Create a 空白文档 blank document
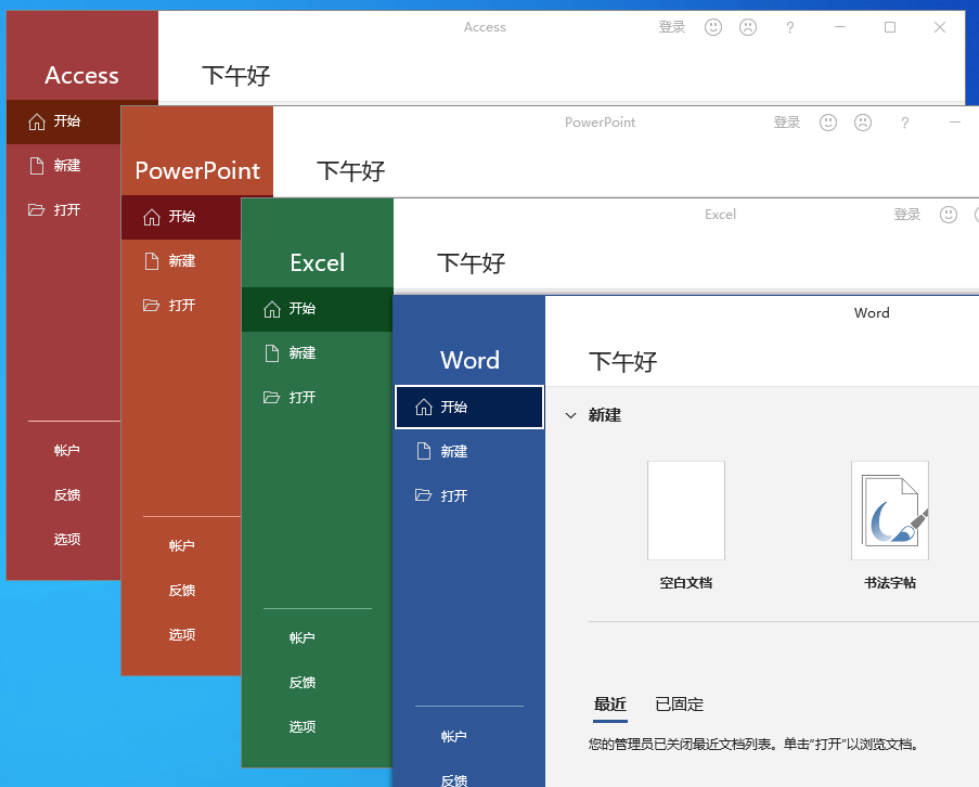 click(x=686, y=526)
